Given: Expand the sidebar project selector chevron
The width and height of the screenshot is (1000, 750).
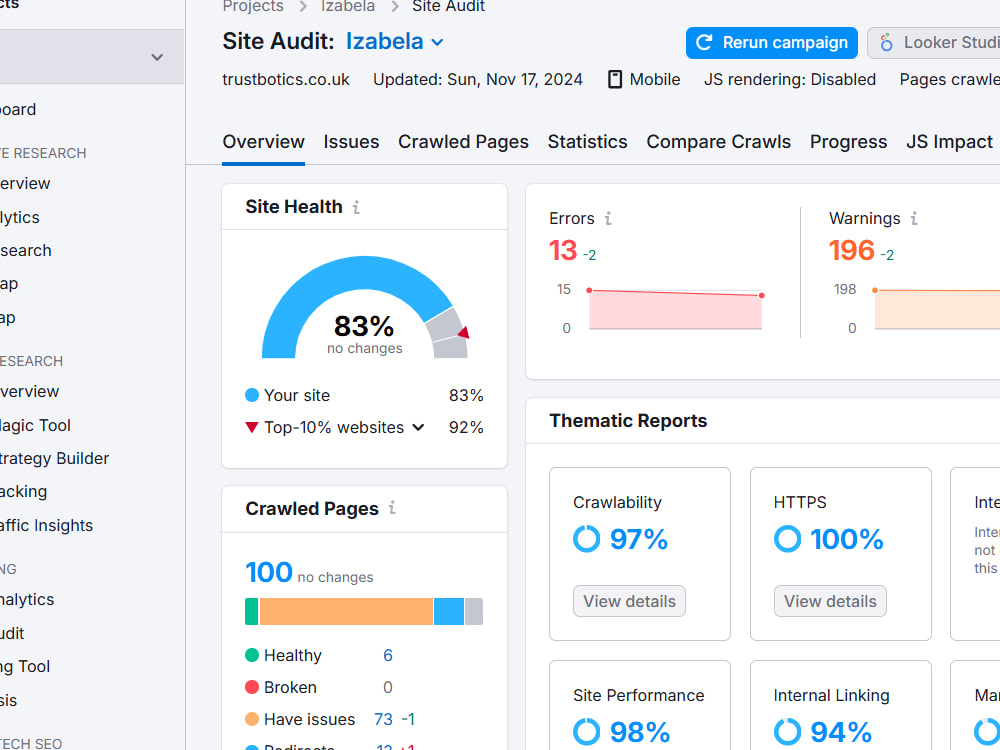Looking at the screenshot, I should click(x=157, y=57).
